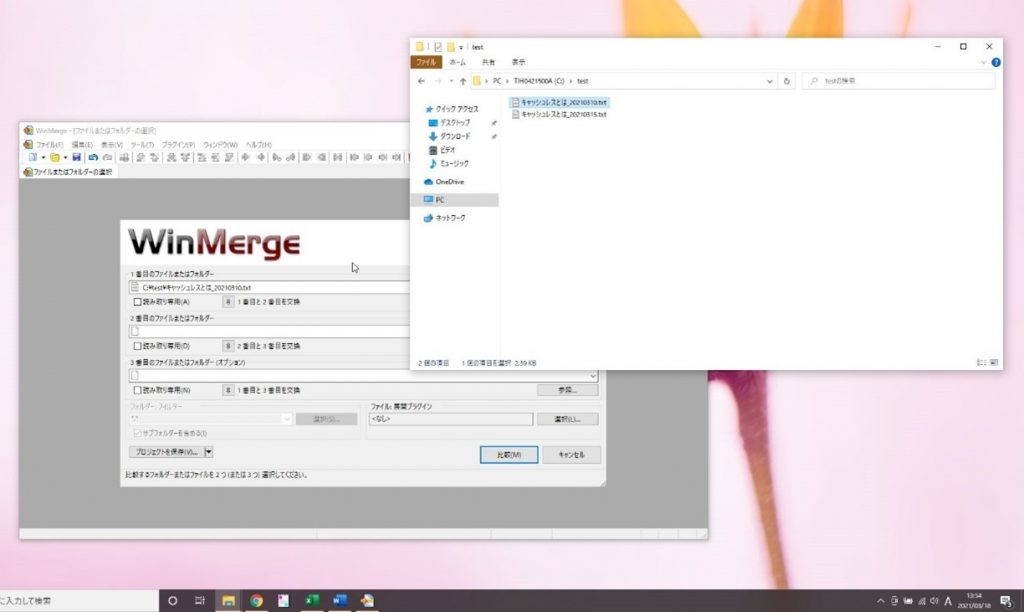Open the notification center icon
This screenshot has width=1024, height=612.
pos(1006,601)
